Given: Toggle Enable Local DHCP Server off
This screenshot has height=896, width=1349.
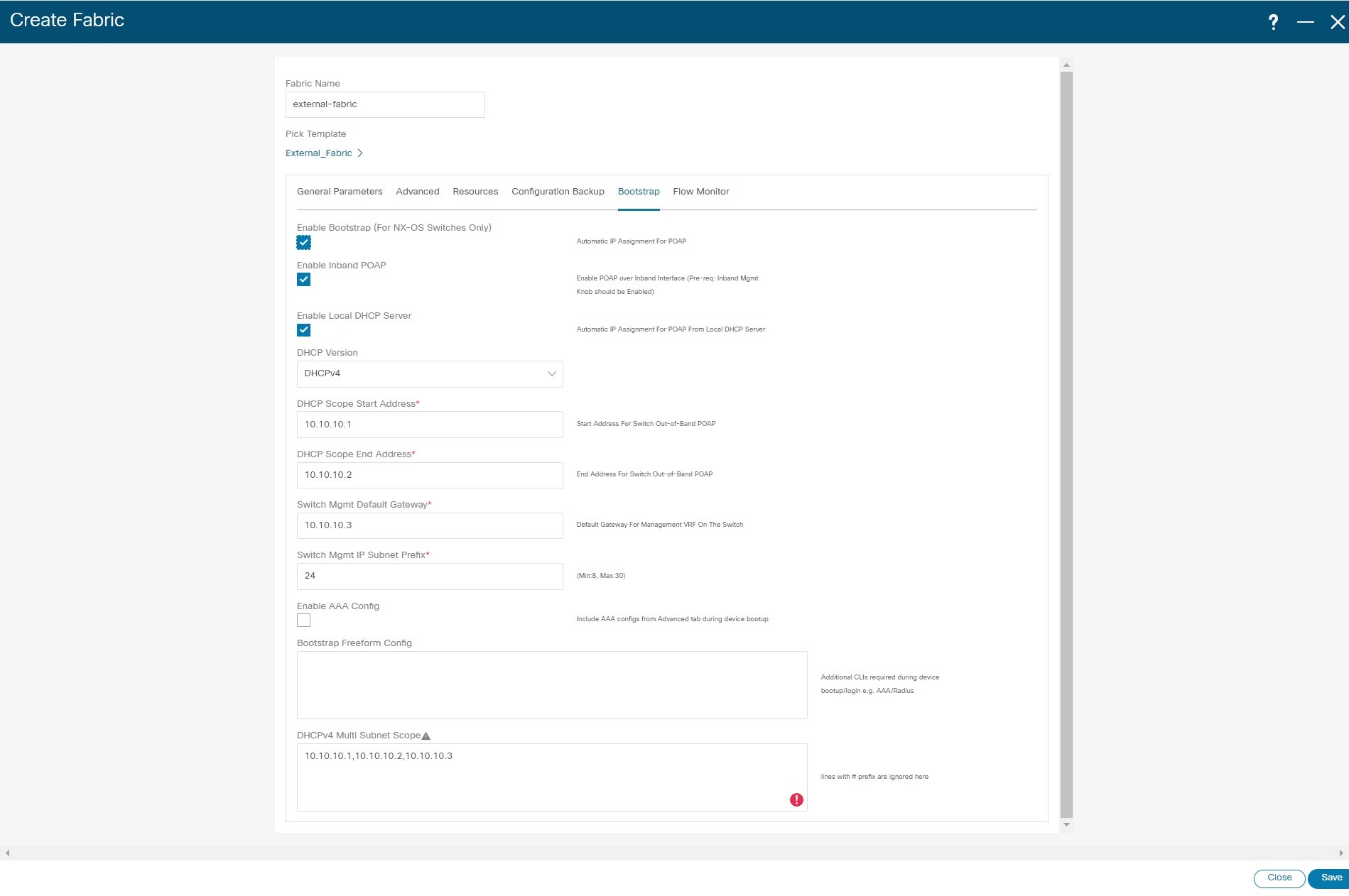Looking at the screenshot, I should point(303,329).
